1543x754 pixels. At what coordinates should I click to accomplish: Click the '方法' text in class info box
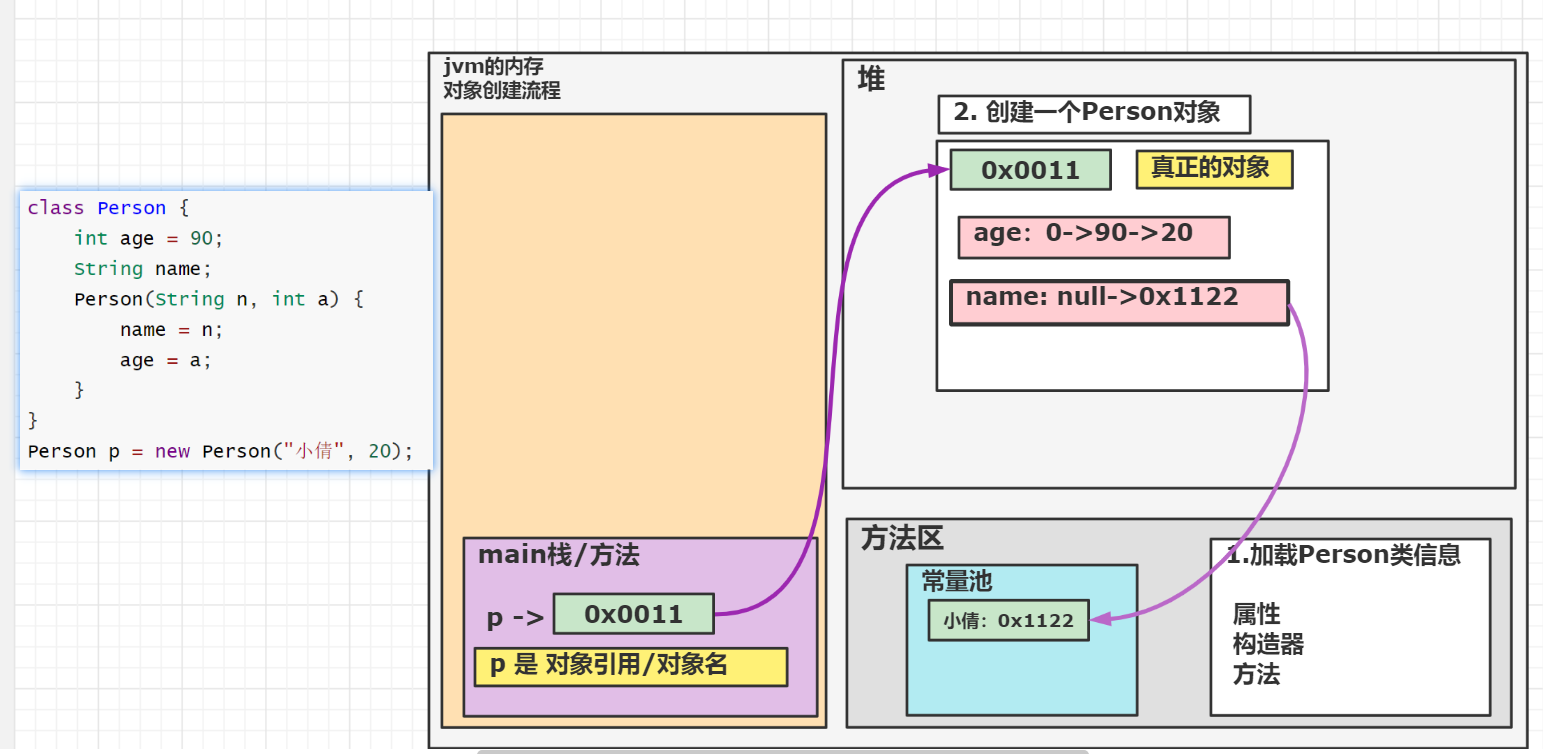[1256, 674]
